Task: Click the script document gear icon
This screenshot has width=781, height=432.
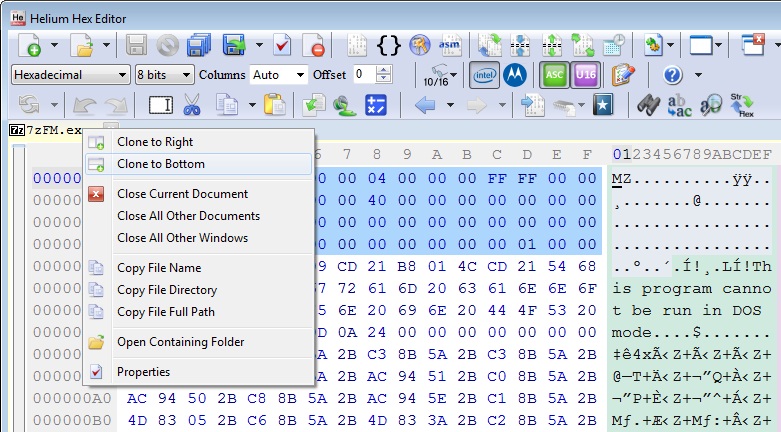Action: click(x=653, y=45)
